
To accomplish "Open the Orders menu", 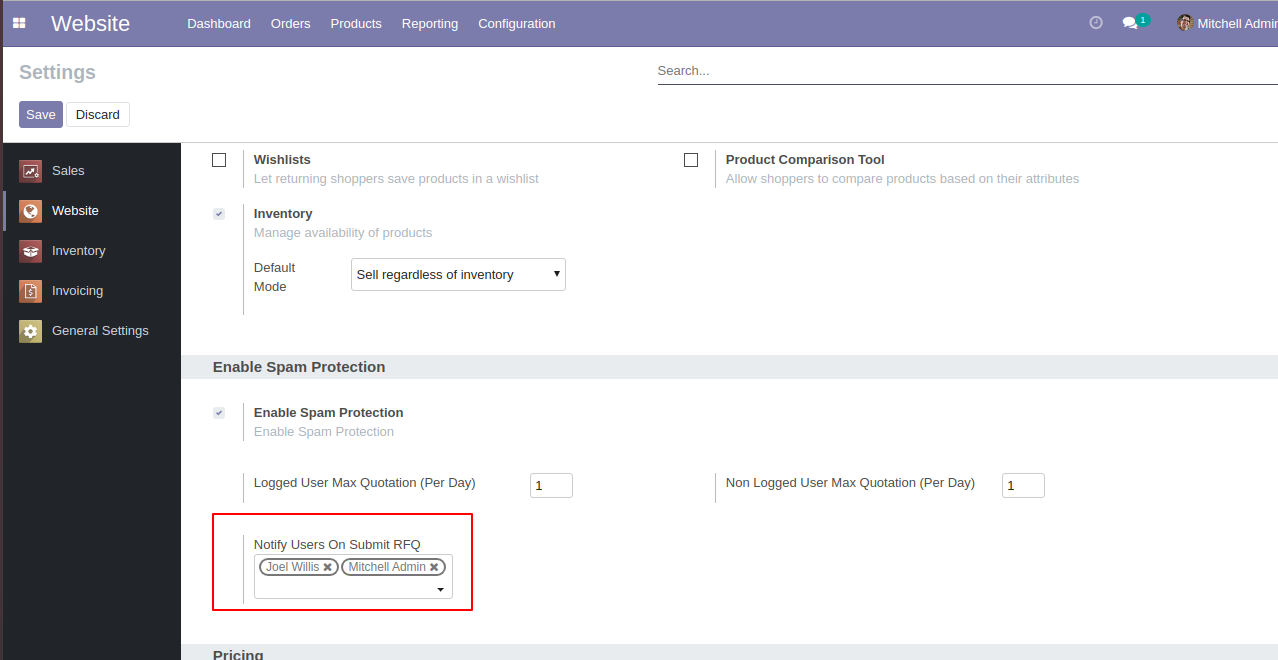I will pyautogui.click(x=291, y=23).
